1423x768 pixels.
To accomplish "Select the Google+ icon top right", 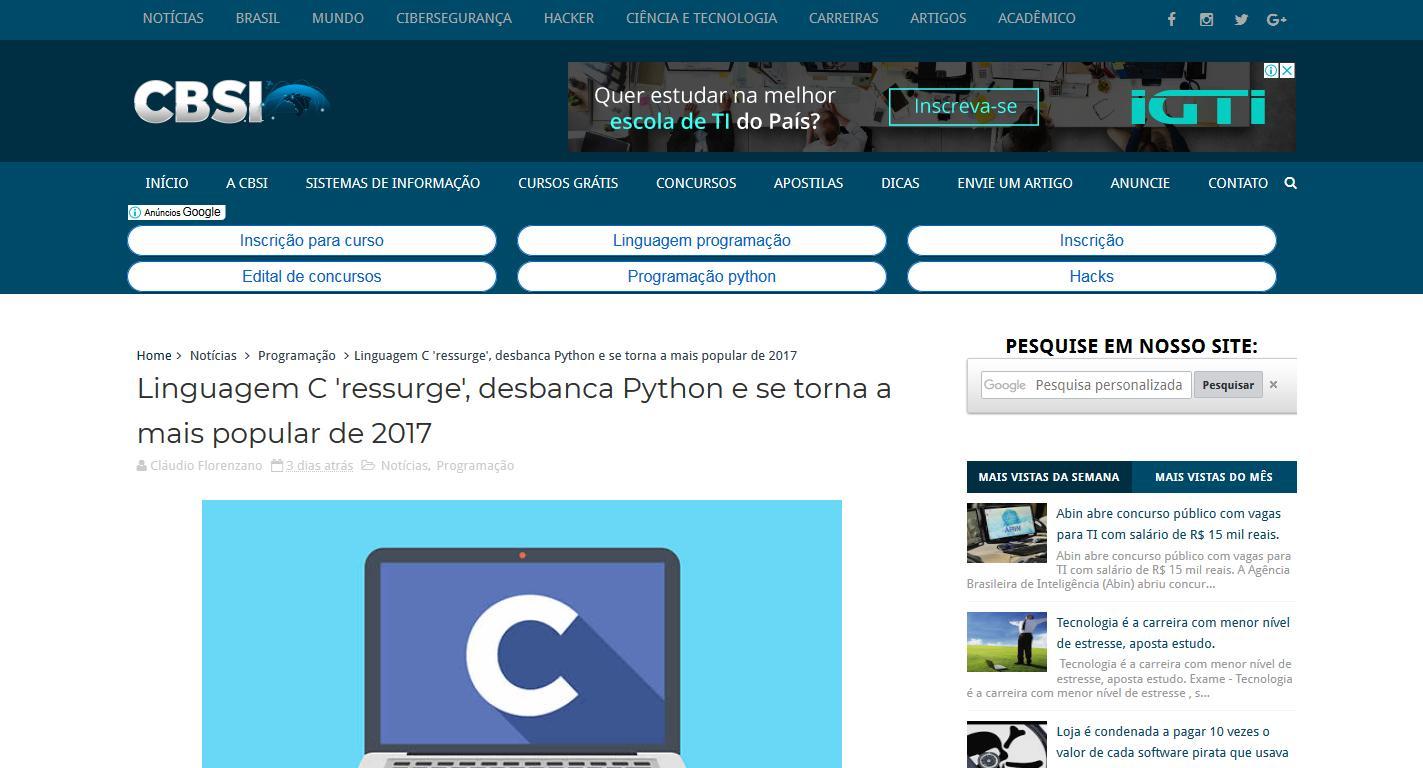I will 1276,18.
